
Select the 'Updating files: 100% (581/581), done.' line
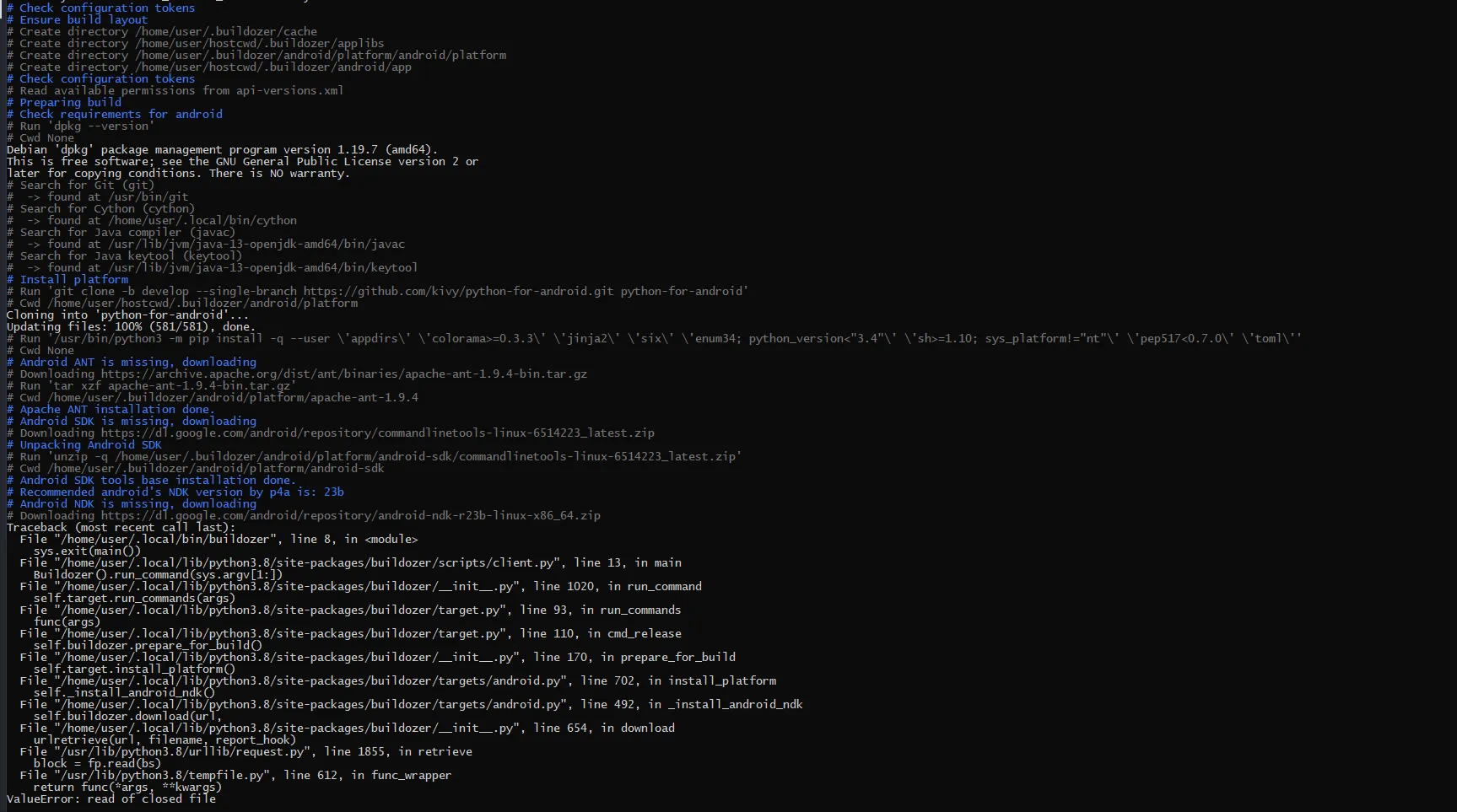tap(131, 326)
